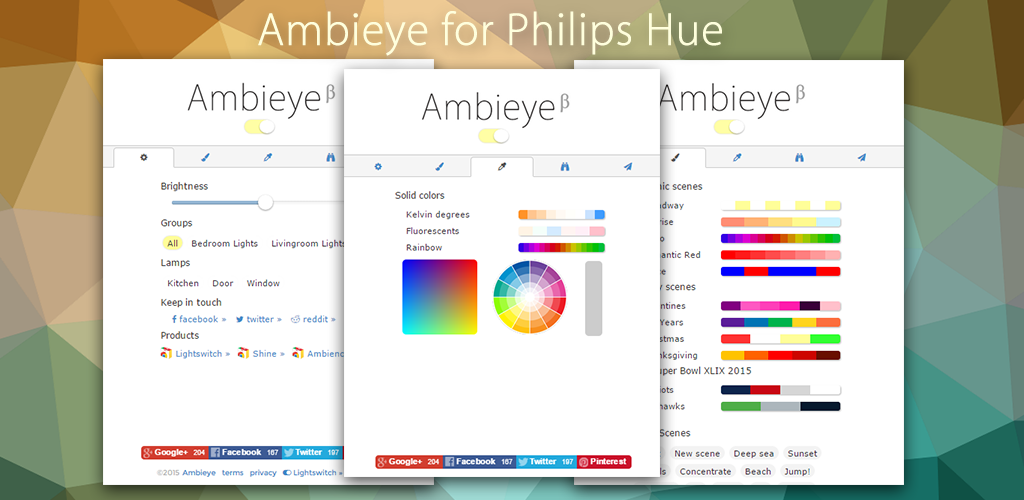Apply the blue and red Police scene strip
The height and width of the screenshot is (500, 1024).
click(780, 272)
